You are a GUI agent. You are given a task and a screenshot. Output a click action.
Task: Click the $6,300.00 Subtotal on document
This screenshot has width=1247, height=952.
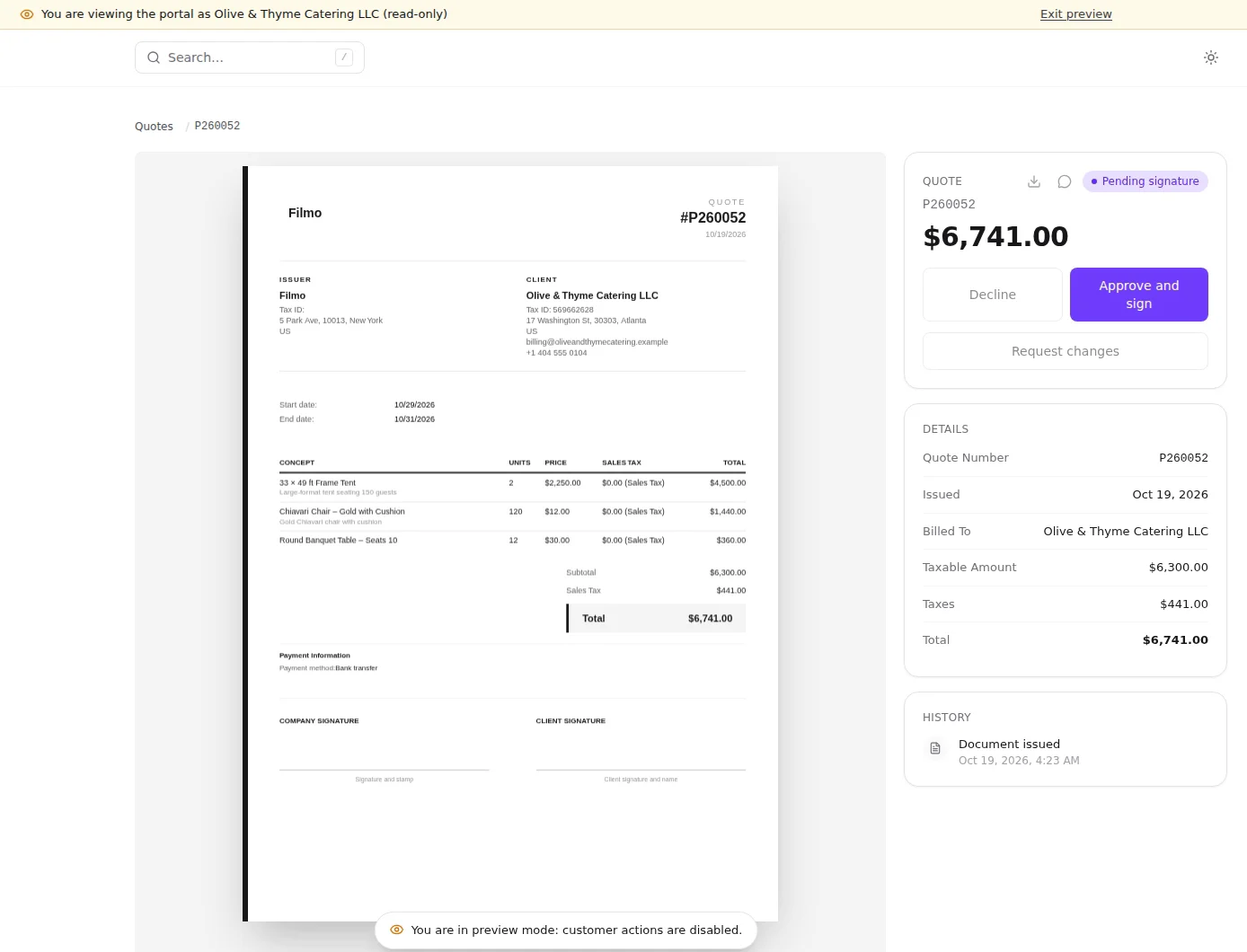point(728,573)
